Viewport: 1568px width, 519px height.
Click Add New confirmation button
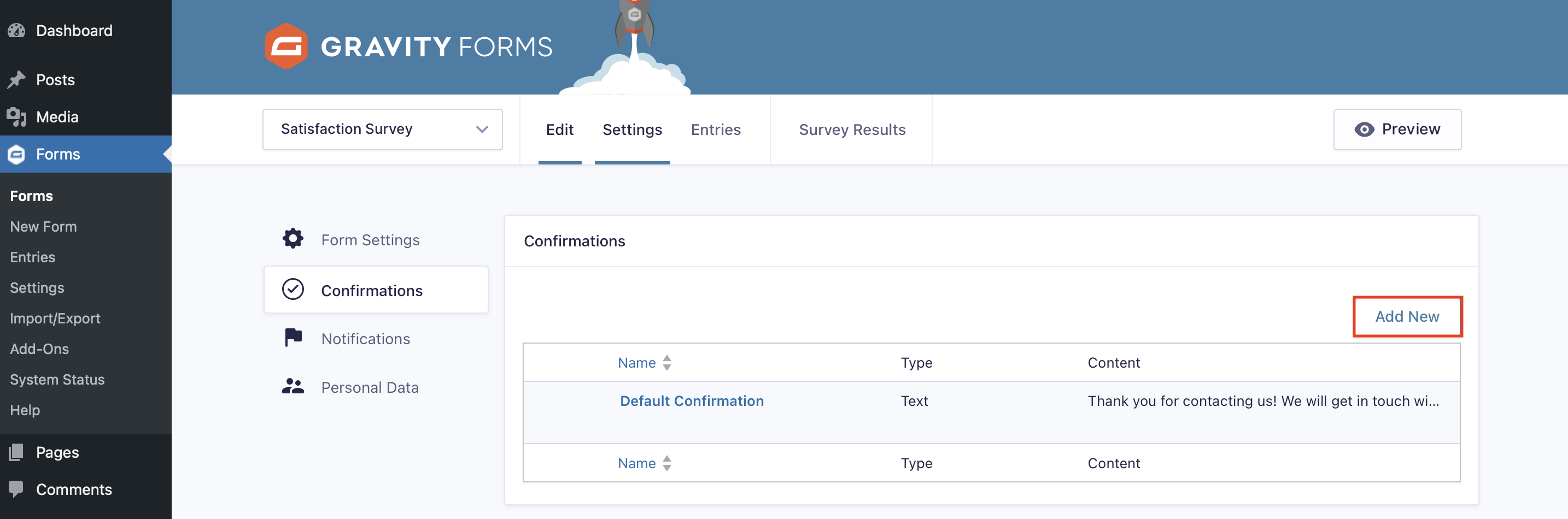coord(1407,316)
